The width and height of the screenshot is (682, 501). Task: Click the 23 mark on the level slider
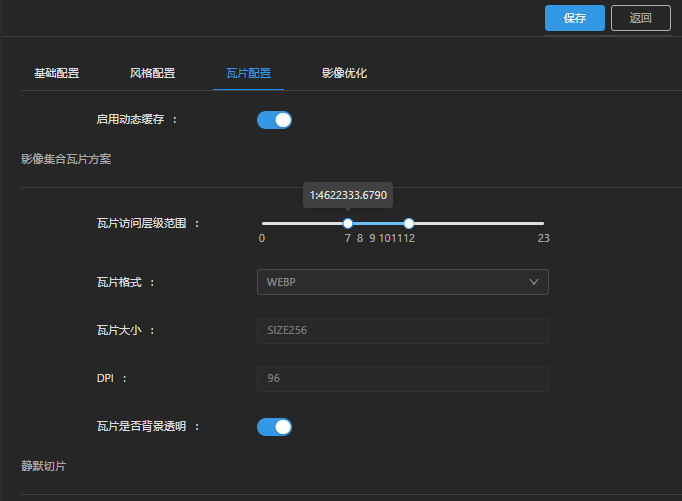[543, 238]
